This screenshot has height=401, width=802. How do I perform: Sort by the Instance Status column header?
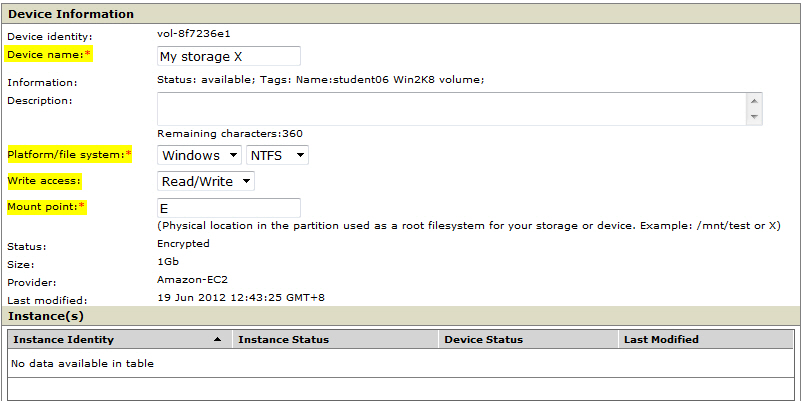click(283, 340)
